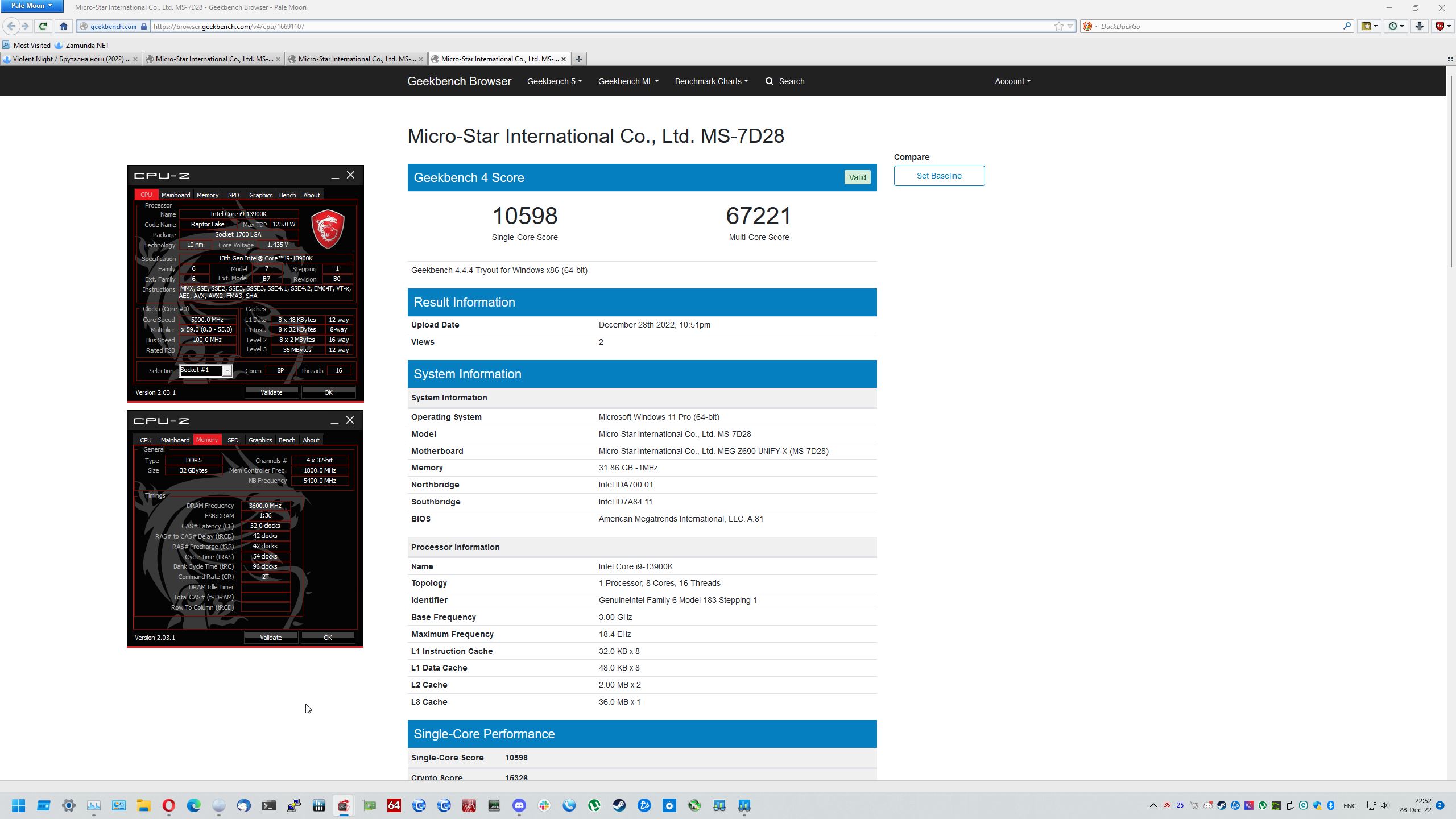Open the Pale Moon application menu
1456x819 pixels.
tap(32, 6)
